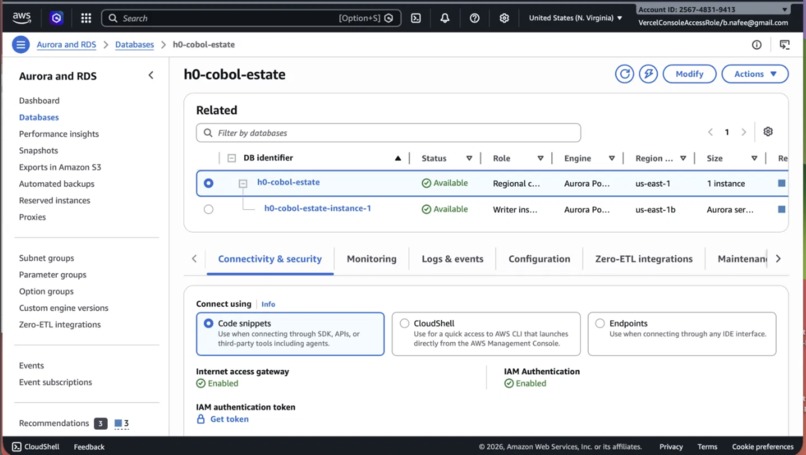Click the Filter by databases input field
Screen dimensions: 806x455
coord(388,133)
